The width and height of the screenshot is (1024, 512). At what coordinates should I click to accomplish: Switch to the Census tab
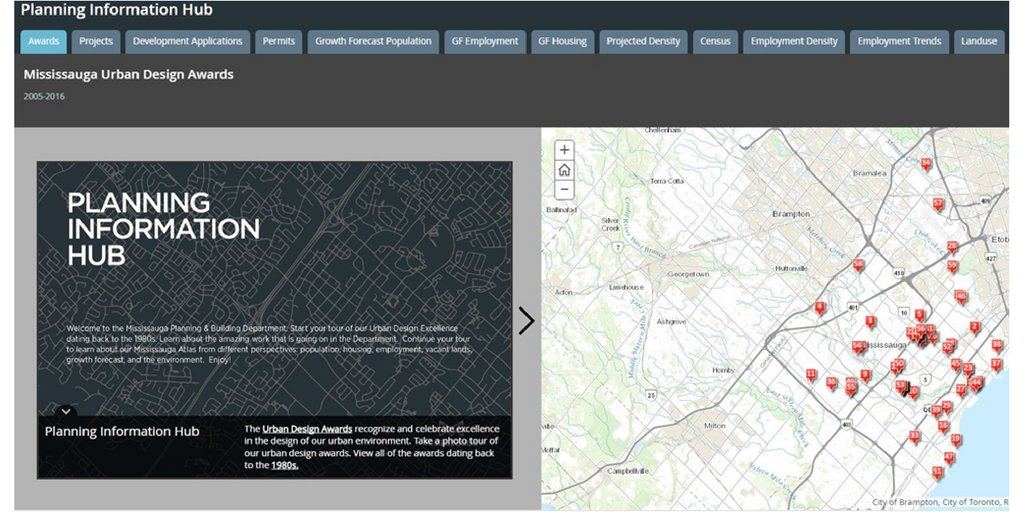(716, 41)
